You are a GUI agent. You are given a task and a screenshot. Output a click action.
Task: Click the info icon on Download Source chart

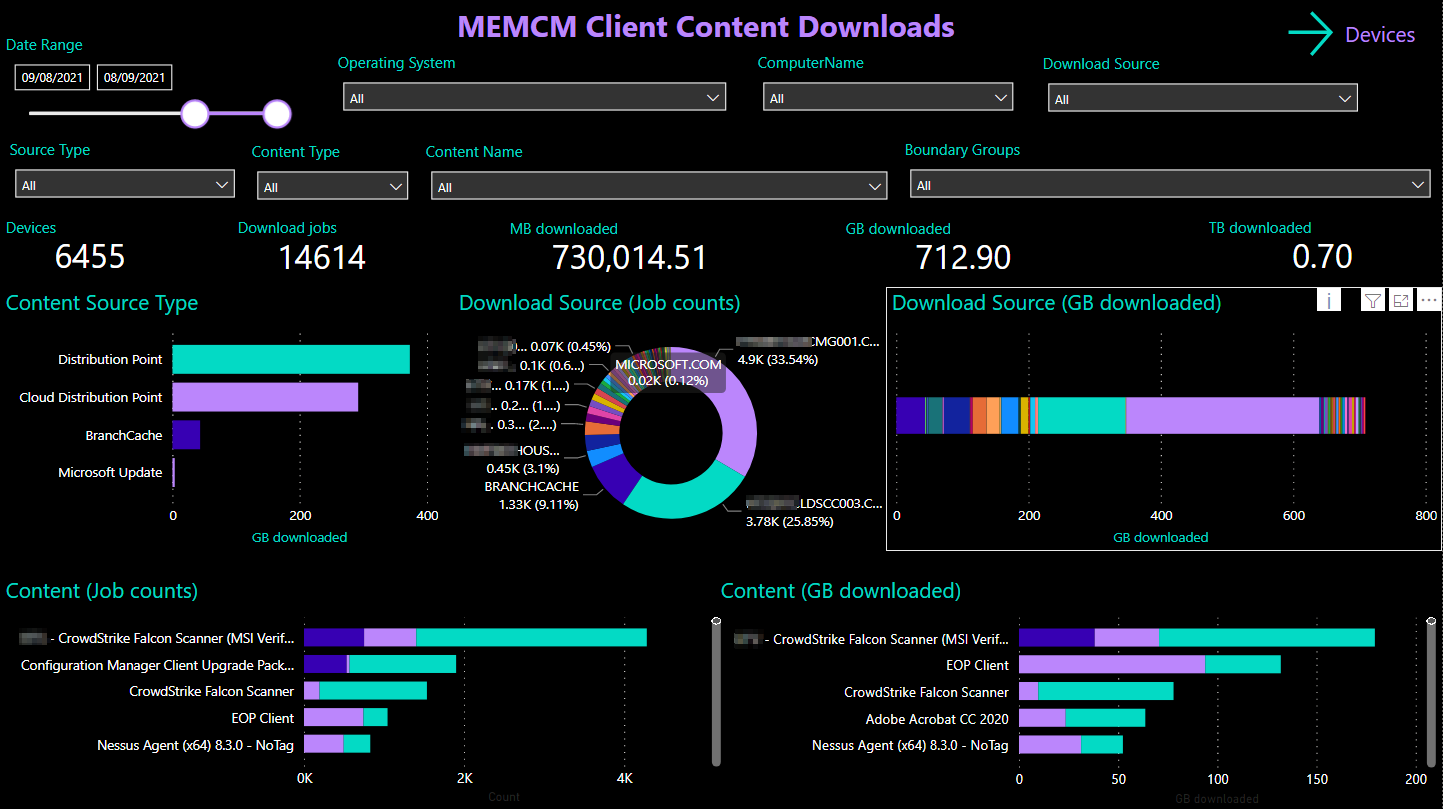(x=1328, y=300)
